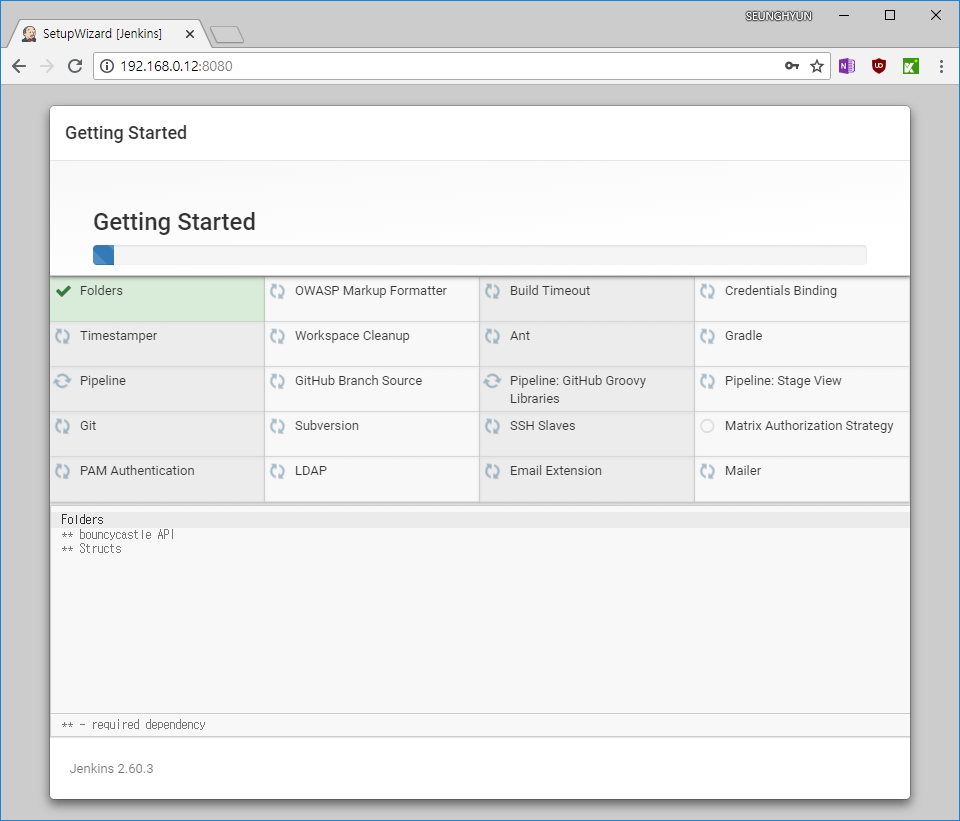The height and width of the screenshot is (821, 960).
Task: Click the Getting Started dialog title
Action: pos(126,133)
